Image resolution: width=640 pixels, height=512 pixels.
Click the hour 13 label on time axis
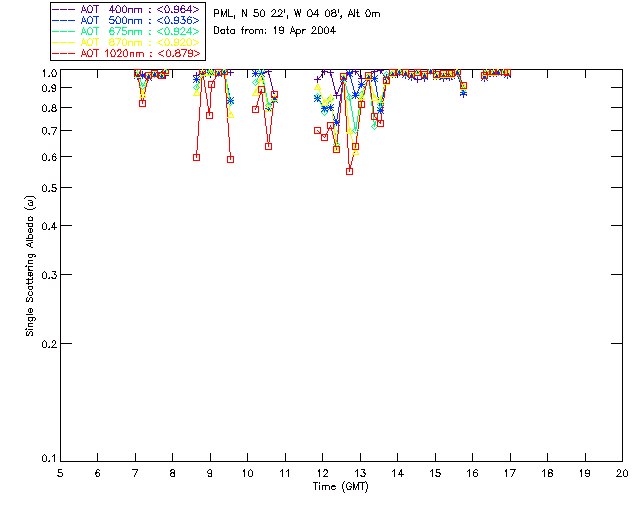[360, 473]
